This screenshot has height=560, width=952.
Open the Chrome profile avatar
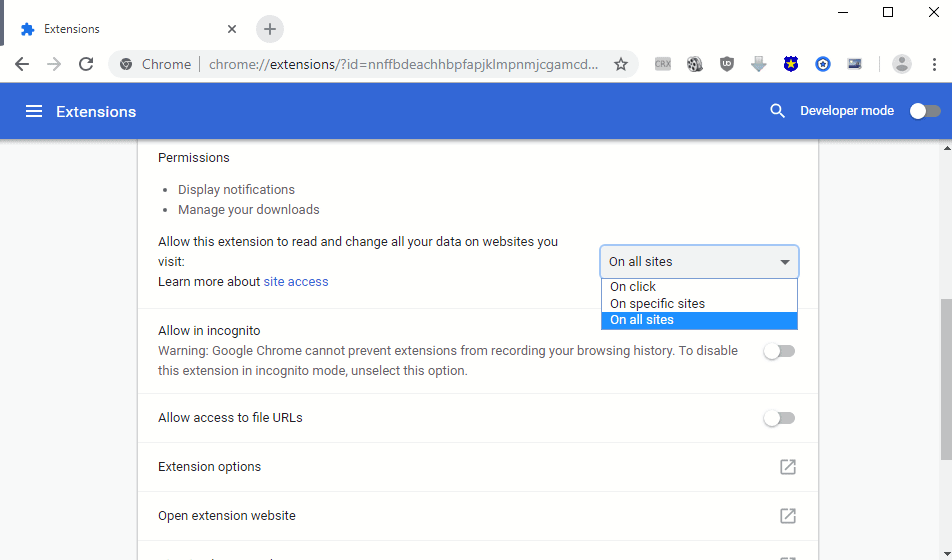(902, 64)
